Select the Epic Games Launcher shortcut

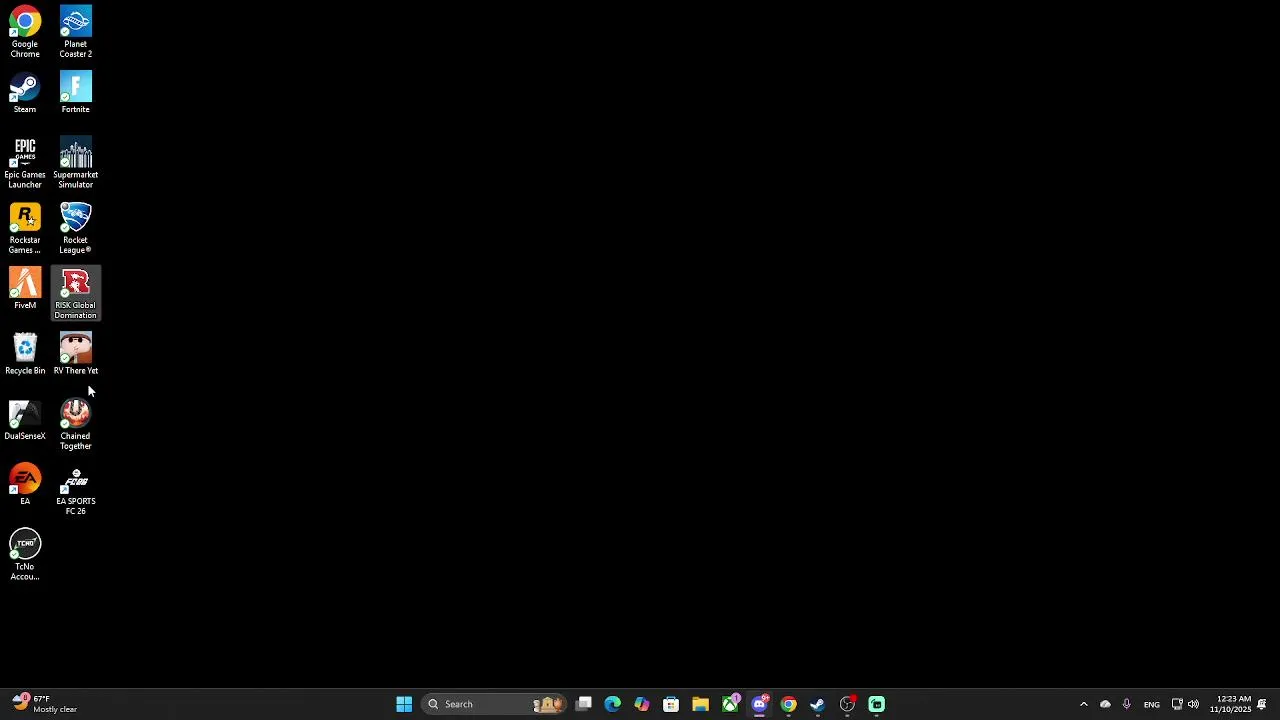tap(25, 163)
